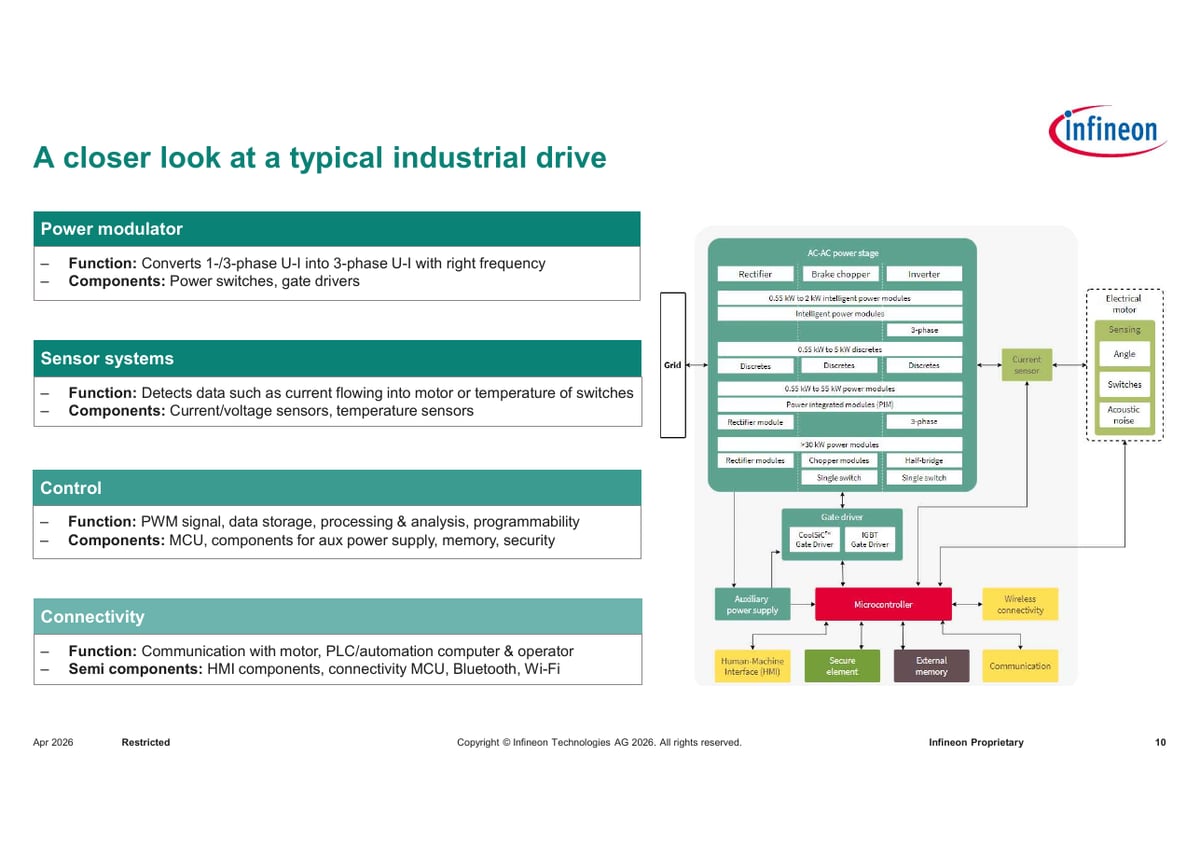This screenshot has width=1200, height=848.
Task: Click the "Gate driver" heading label
Action: [843, 517]
